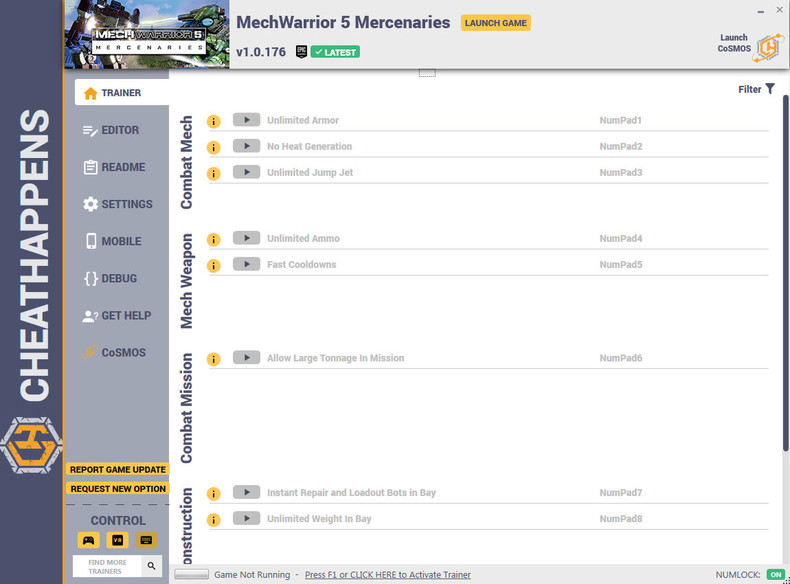Screen dimensions: 790x584
Task: Select the gamepad control icon
Action: [89, 540]
